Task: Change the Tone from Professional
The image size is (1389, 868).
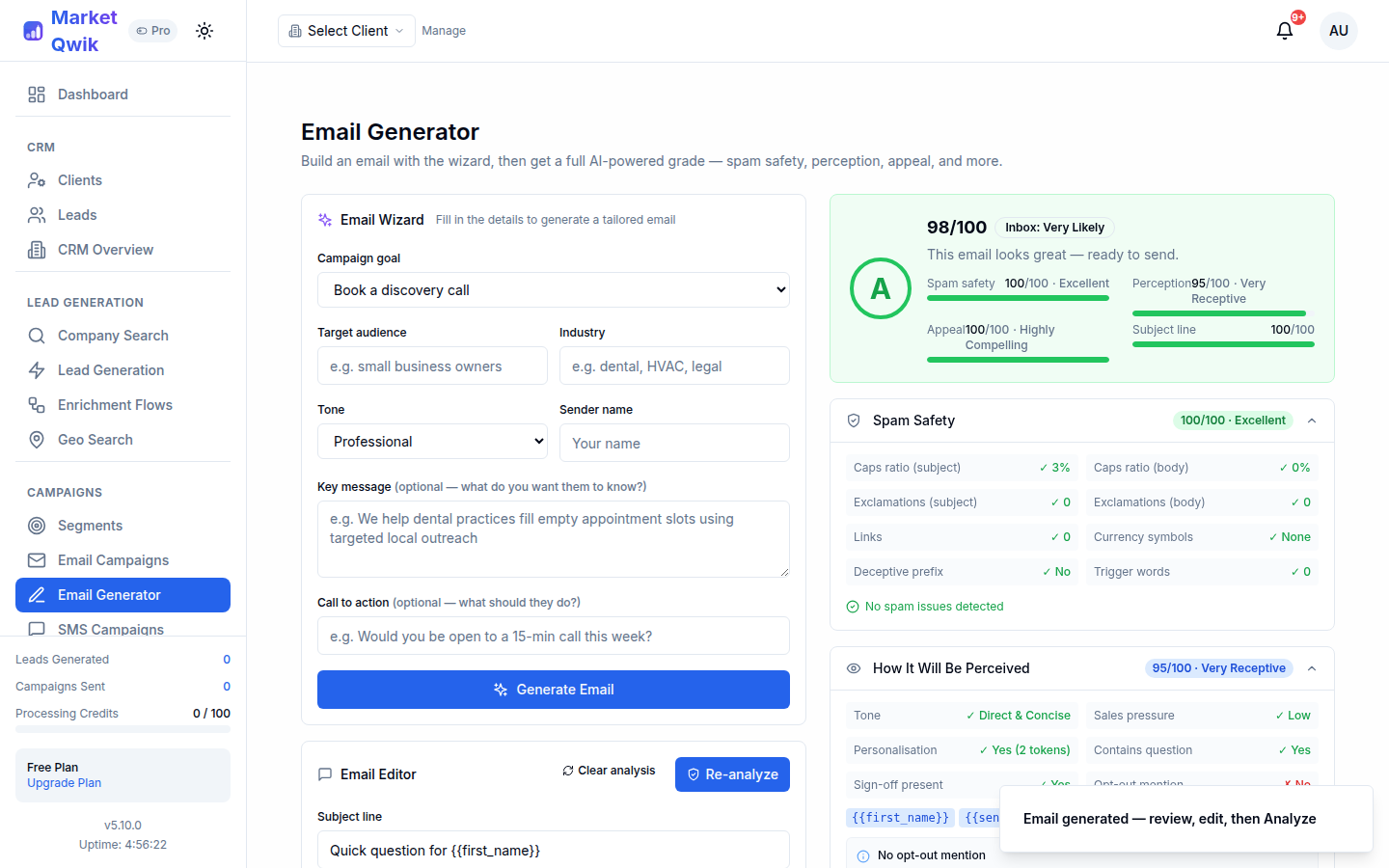Action: (x=432, y=441)
